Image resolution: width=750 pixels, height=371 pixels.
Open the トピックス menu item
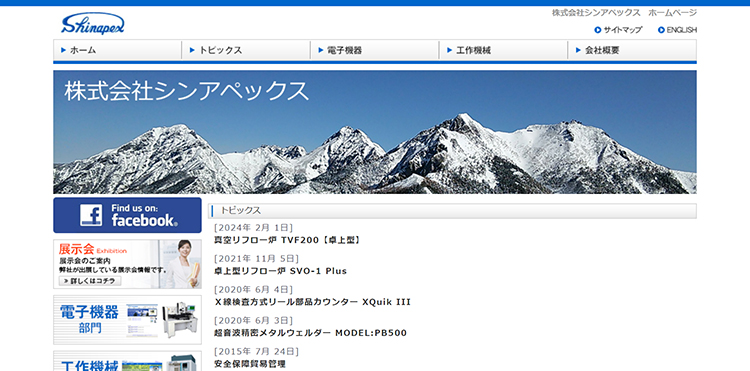pos(246,50)
